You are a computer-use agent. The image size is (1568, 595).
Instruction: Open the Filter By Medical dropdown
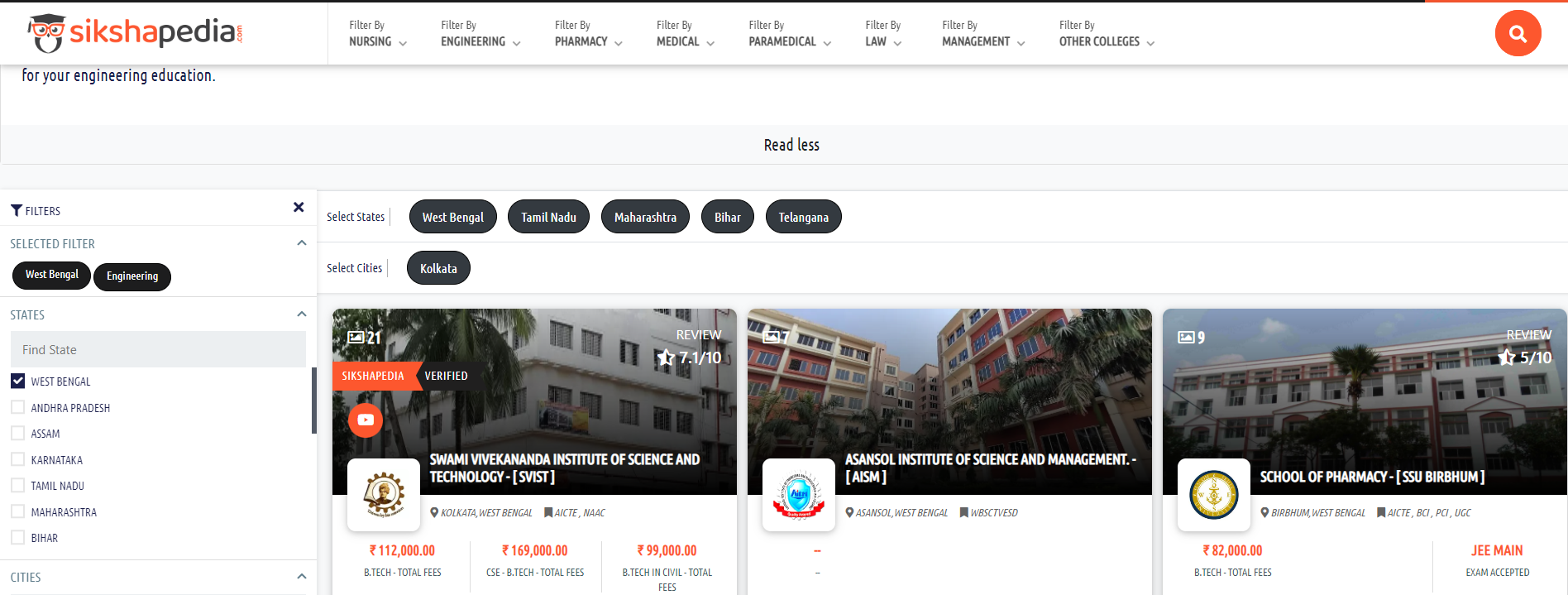point(686,33)
